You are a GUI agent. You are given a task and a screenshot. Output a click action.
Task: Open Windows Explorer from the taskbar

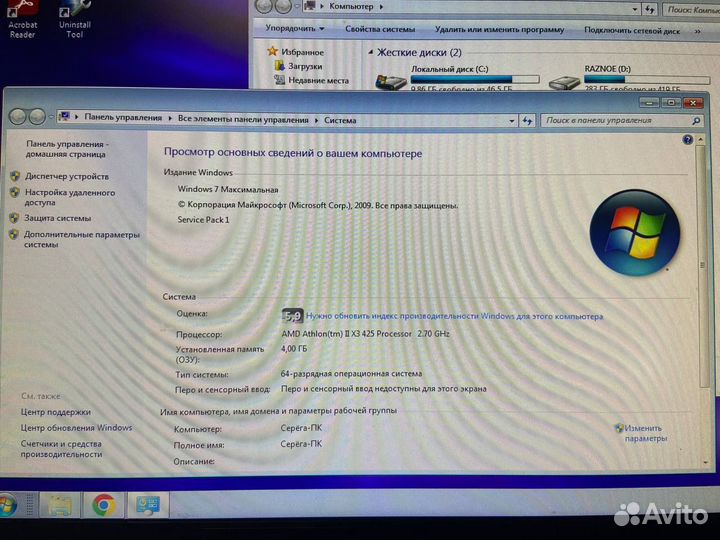[60, 505]
